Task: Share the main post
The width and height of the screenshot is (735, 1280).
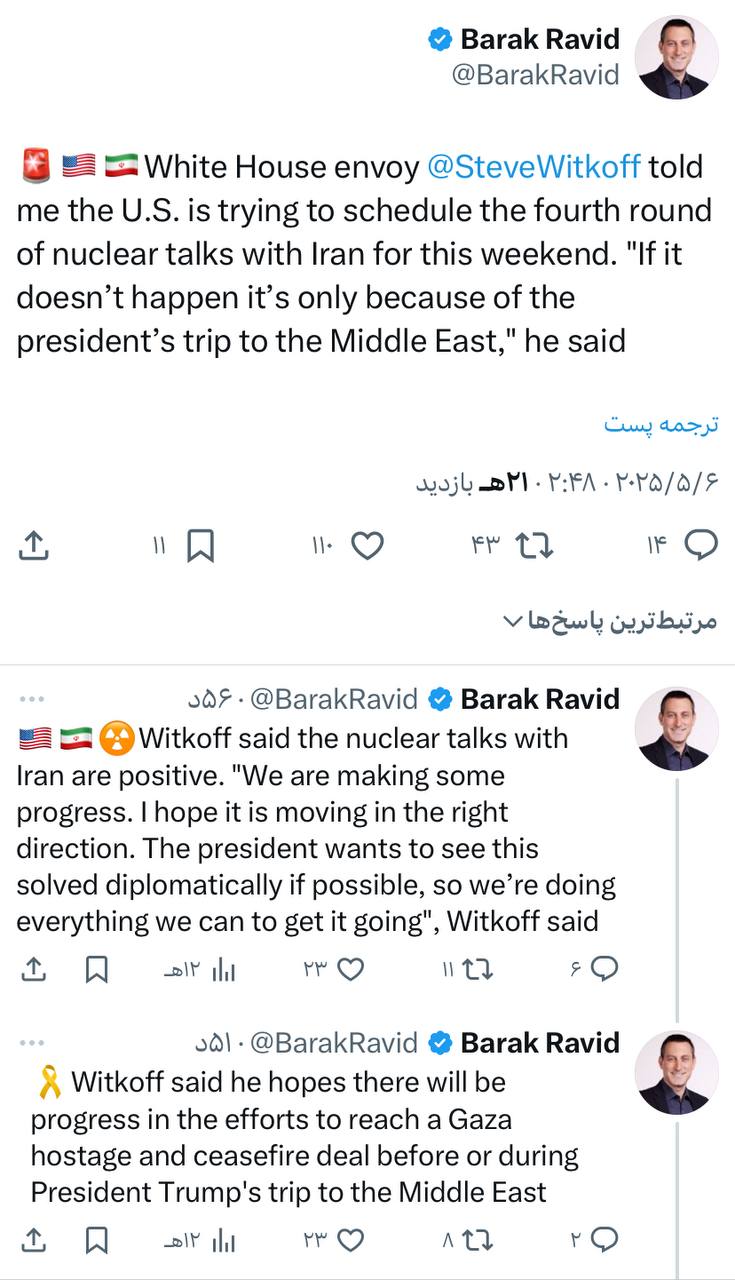Action: point(33,545)
